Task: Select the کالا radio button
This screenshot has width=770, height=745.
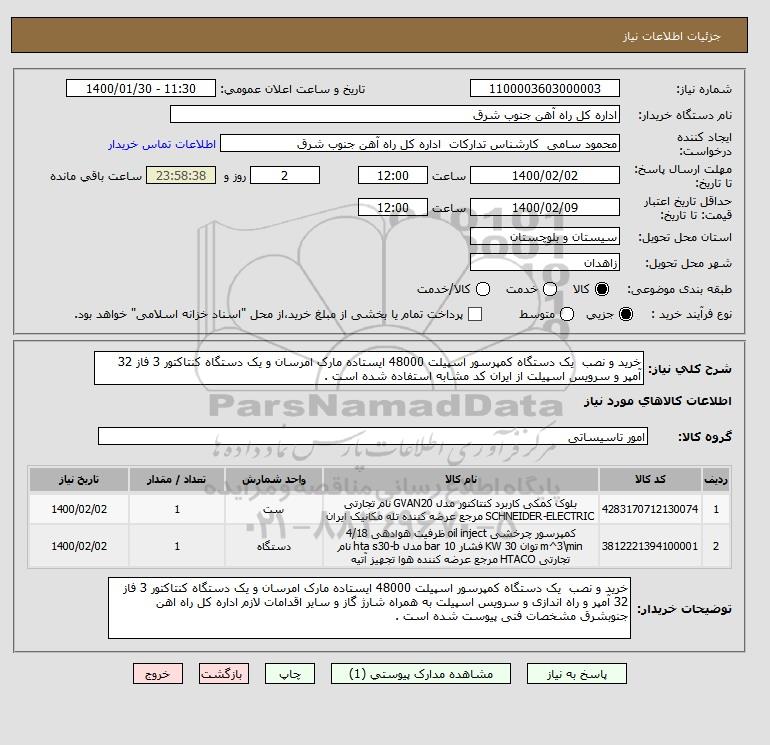Action: pos(602,289)
